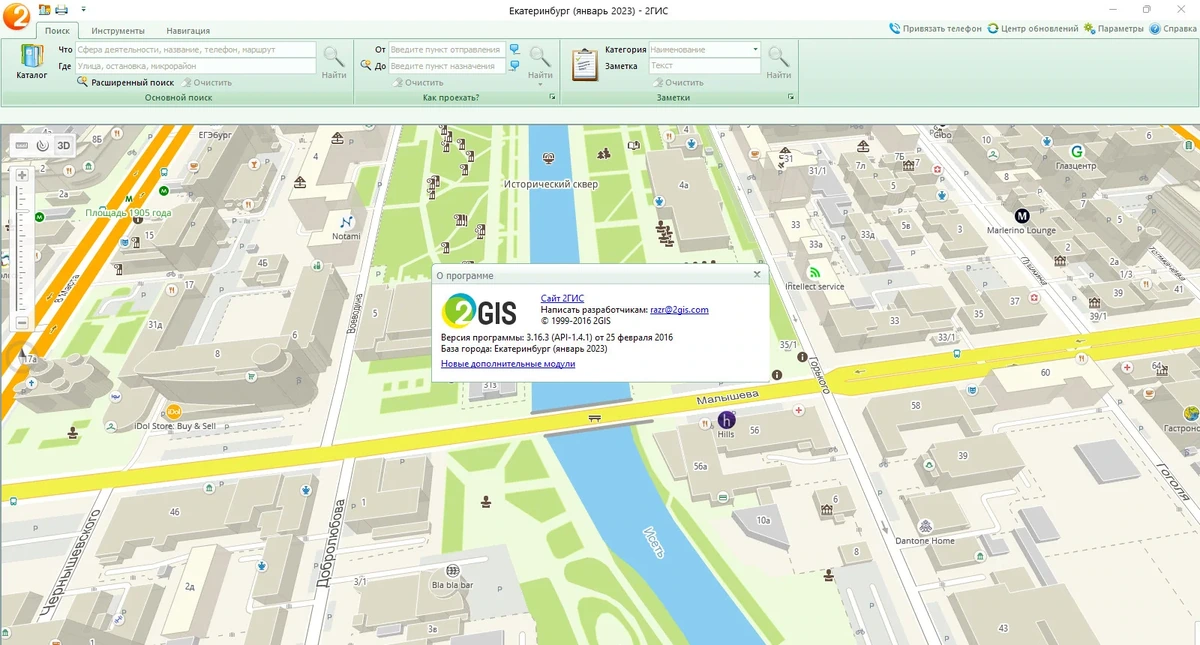The height and width of the screenshot is (645, 1200).
Task: Close the О программе dialog
Action: [757, 274]
